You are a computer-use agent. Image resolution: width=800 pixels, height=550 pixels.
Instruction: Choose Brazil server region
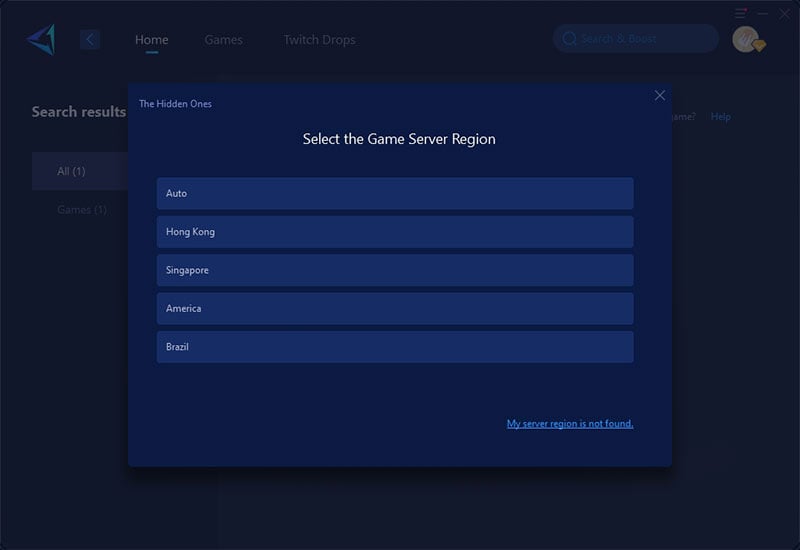click(x=395, y=347)
